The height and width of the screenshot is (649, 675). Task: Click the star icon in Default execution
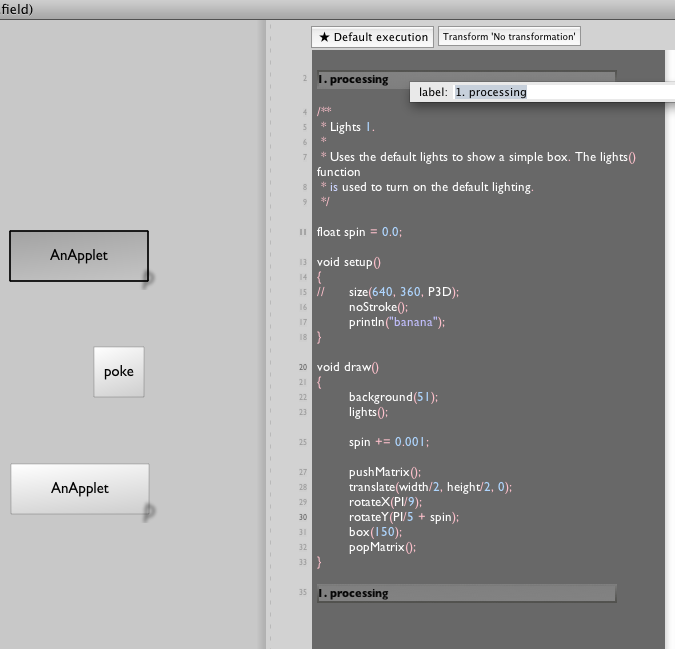coord(324,37)
